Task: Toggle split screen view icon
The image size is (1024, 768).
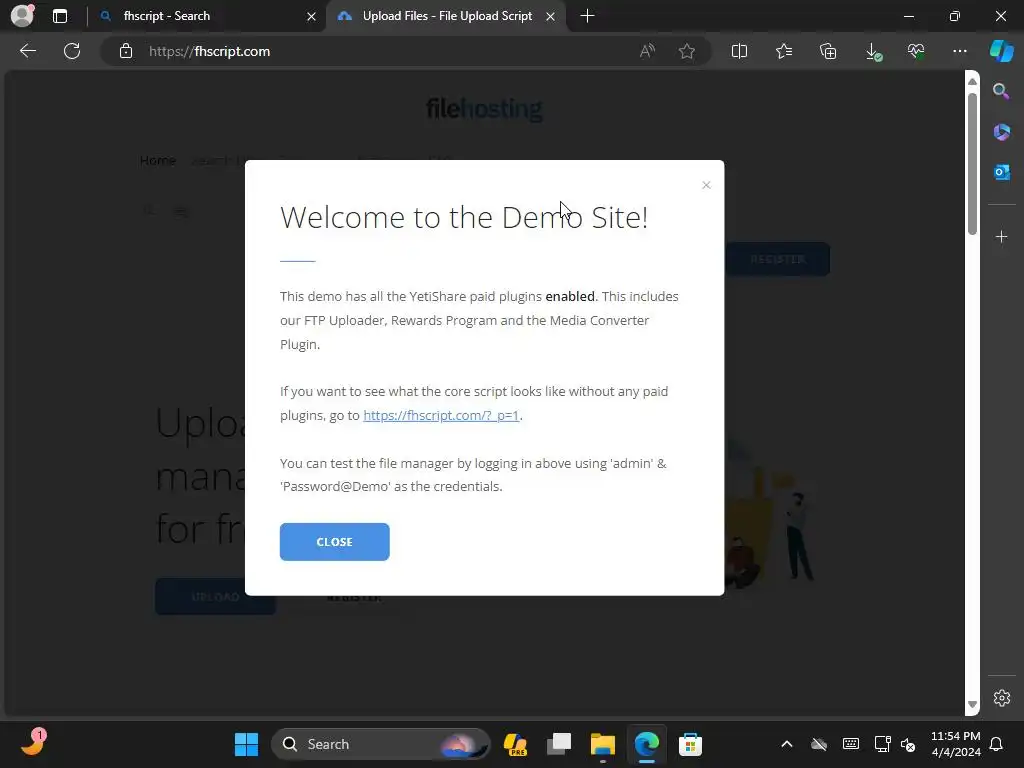Action: tap(739, 51)
